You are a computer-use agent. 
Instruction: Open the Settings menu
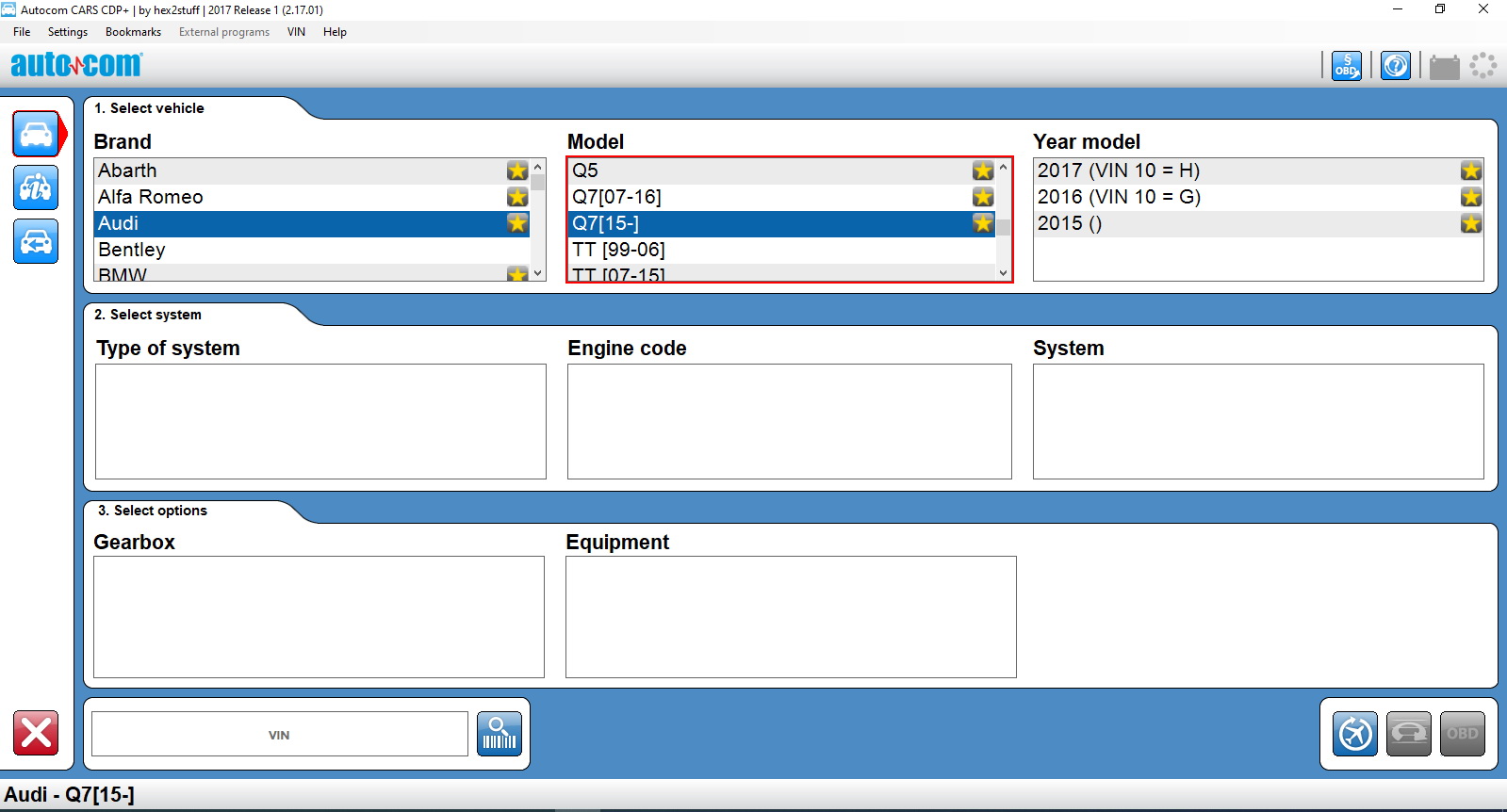point(68,32)
